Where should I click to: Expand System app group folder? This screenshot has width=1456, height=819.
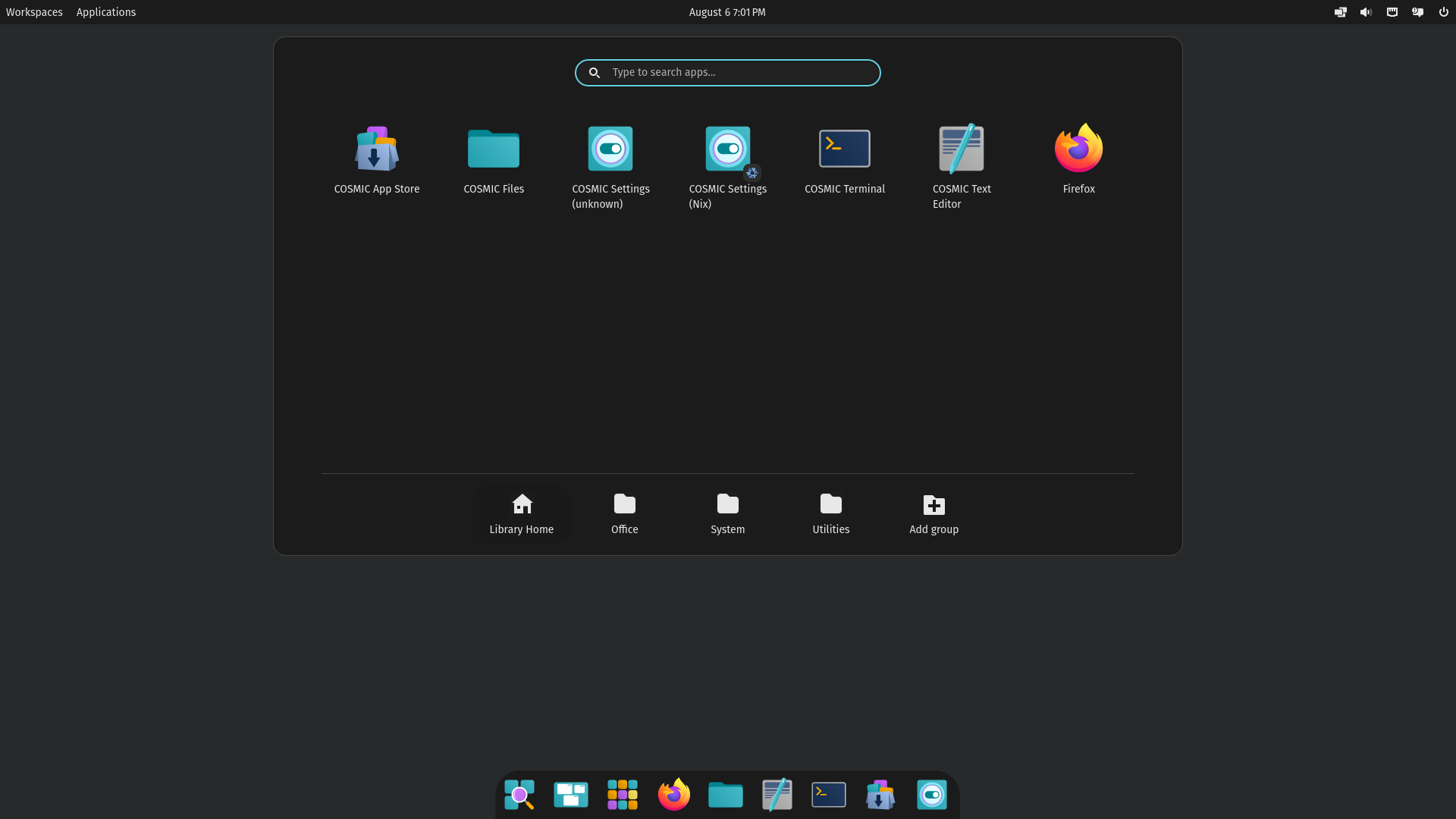[728, 512]
